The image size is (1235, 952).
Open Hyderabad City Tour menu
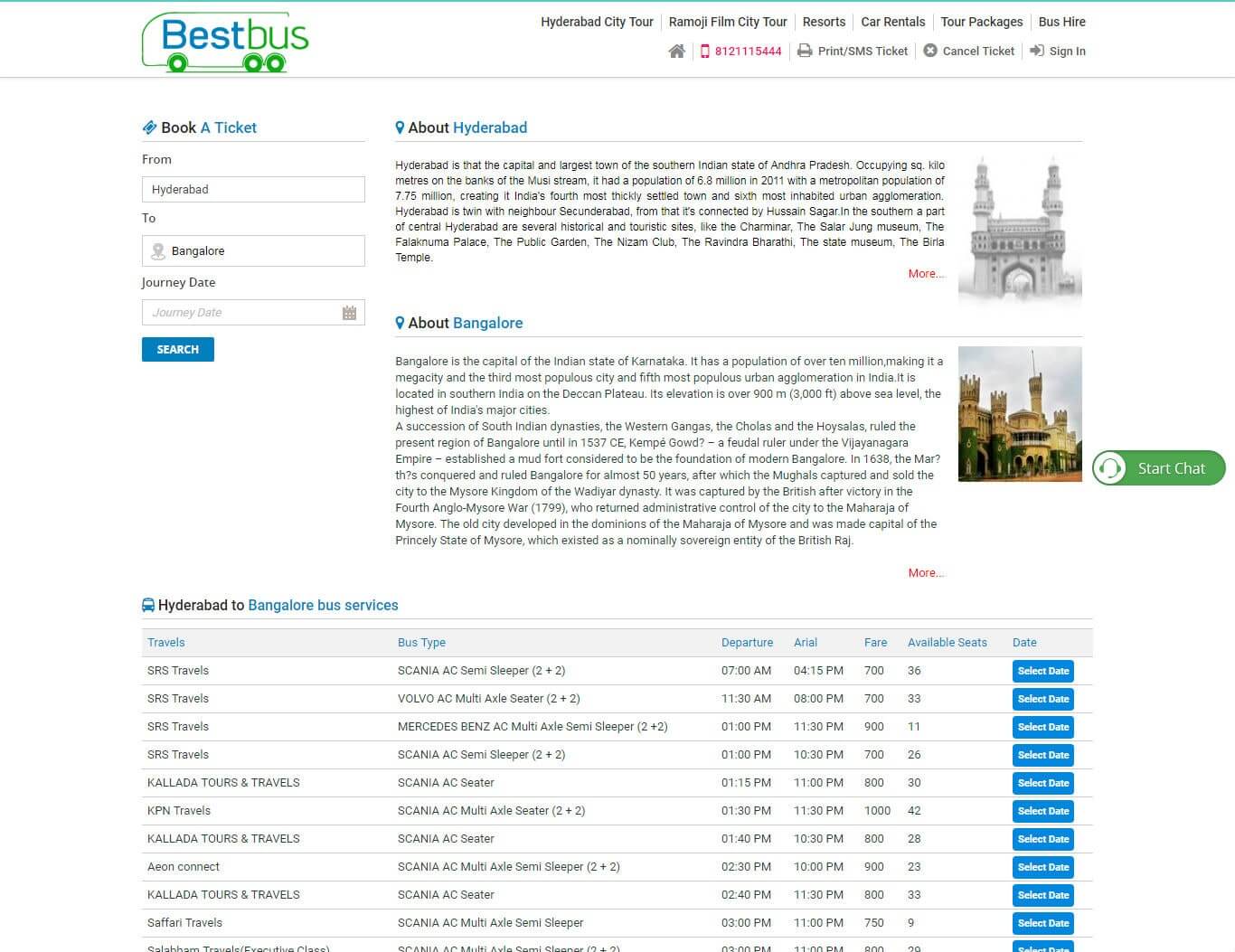(x=597, y=22)
